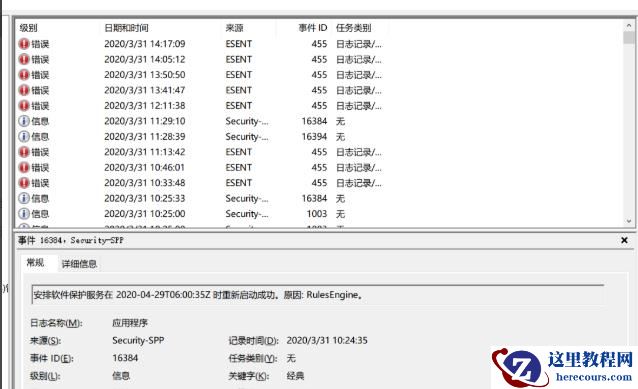Click recorded time 2020/3/31 10:24:35
The image size is (638, 389).
pos(327,341)
